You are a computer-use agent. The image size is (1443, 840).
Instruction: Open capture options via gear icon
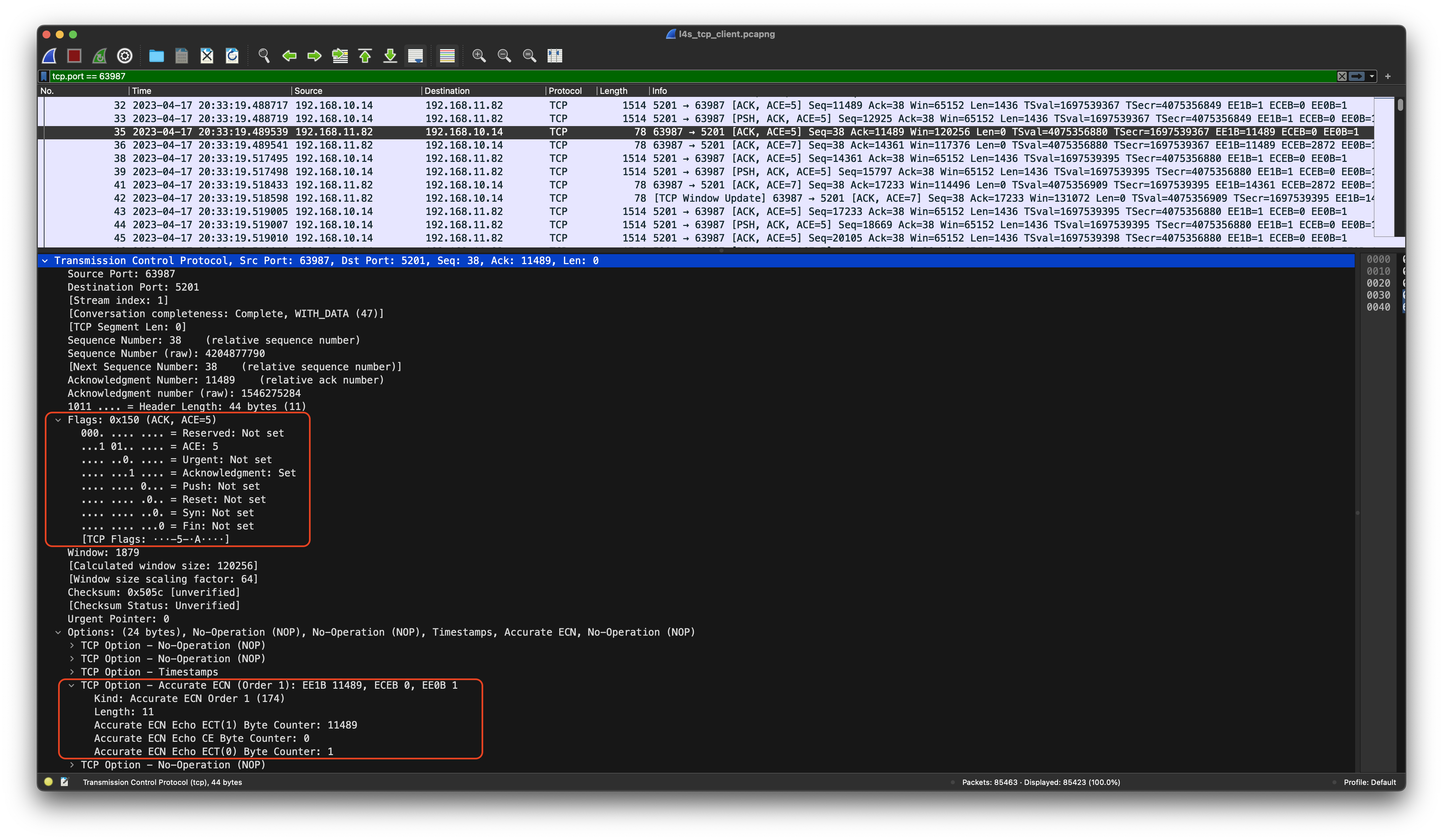pos(124,55)
